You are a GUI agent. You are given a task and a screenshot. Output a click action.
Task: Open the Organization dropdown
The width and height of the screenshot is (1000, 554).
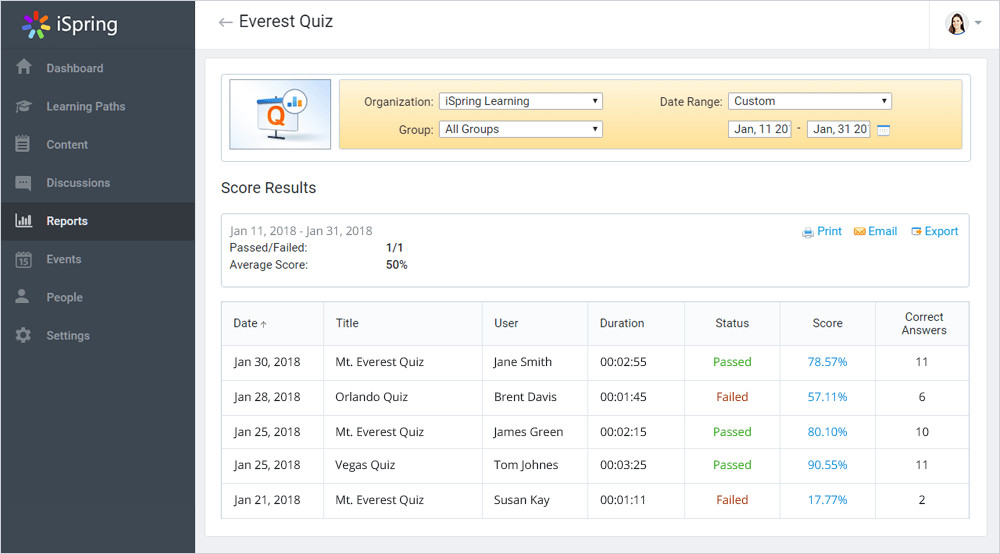520,101
